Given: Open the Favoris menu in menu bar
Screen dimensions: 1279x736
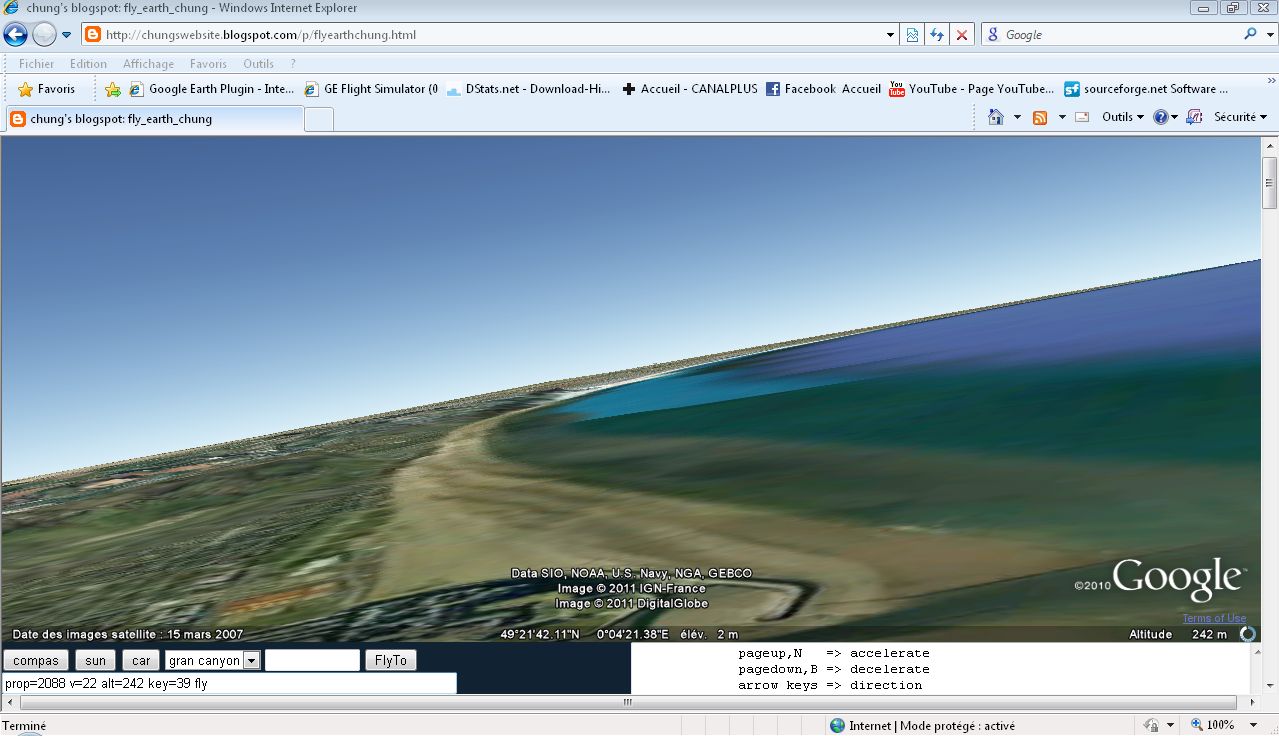Looking at the screenshot, I should coord(208,64).
